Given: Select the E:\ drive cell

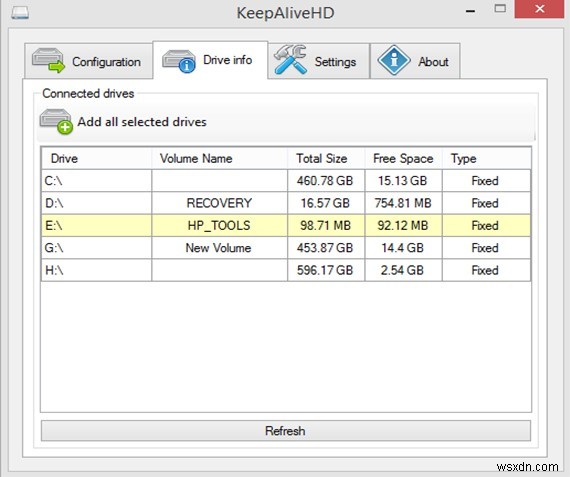Looking at the screenshot, I should (96, 225).
